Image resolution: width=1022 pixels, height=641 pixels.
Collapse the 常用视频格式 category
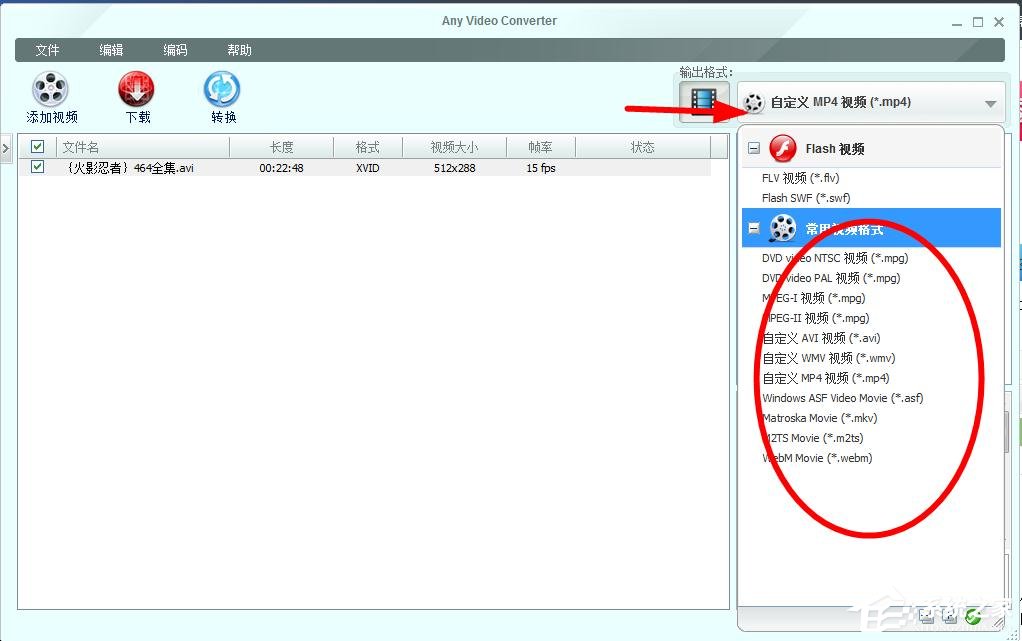pos(754,228)
